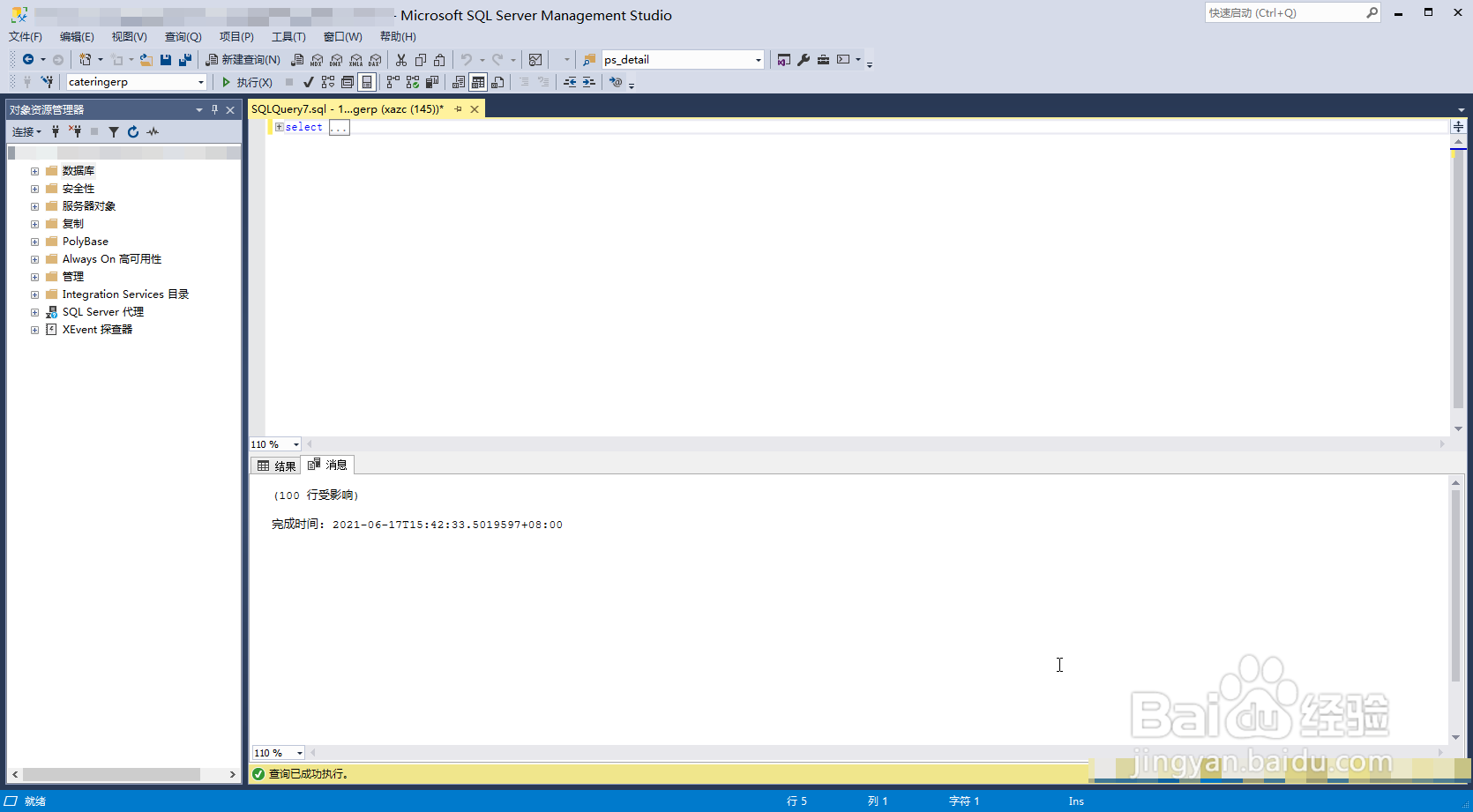This screenshot has height=812, width=1473.
Task: Open the 工具(T) Tools menu
Action: 288,36
